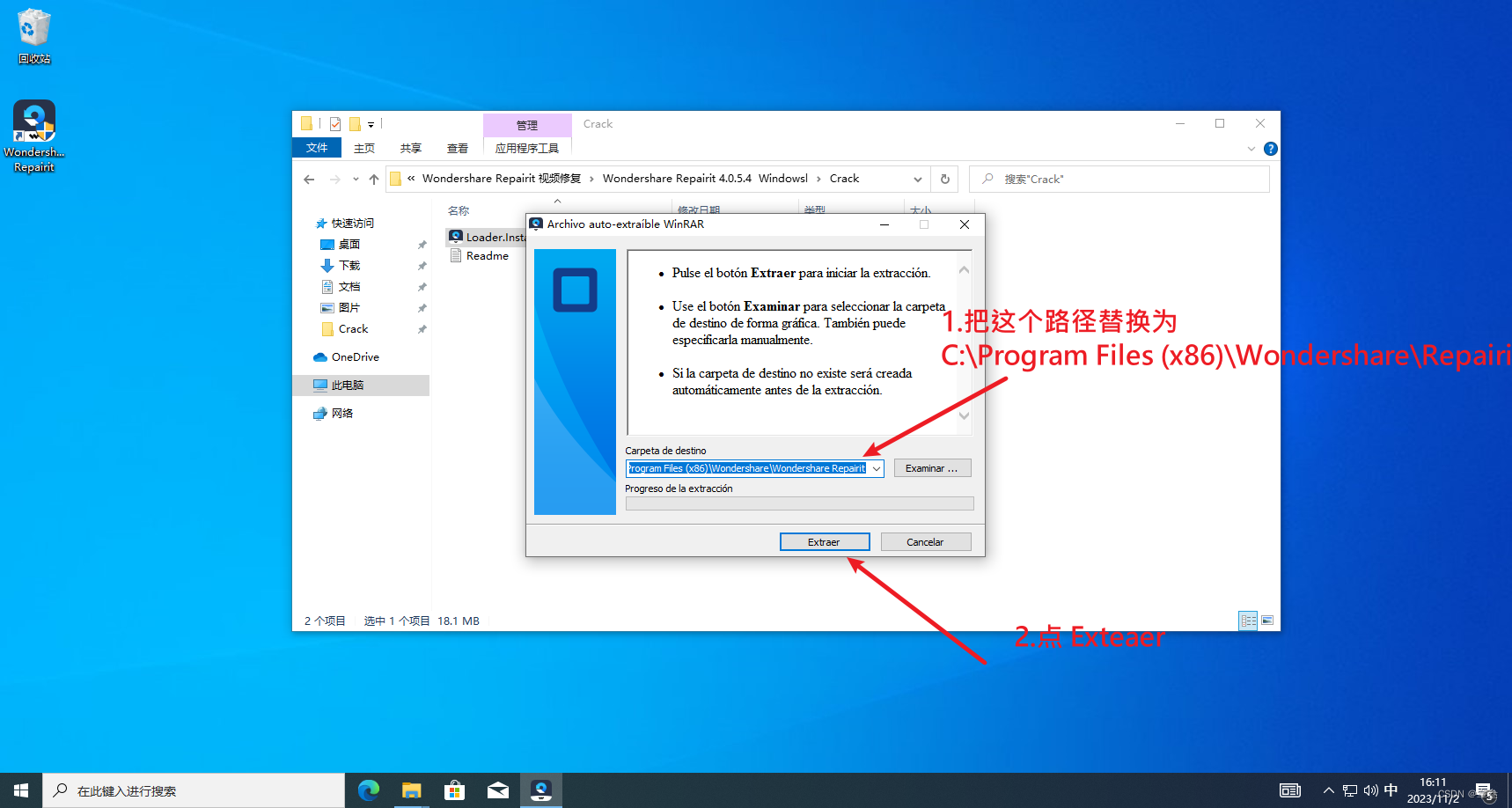This screenshot has width=1512, height=808.
Task: Open action center notifications
Action: [x=1484, y=790]
